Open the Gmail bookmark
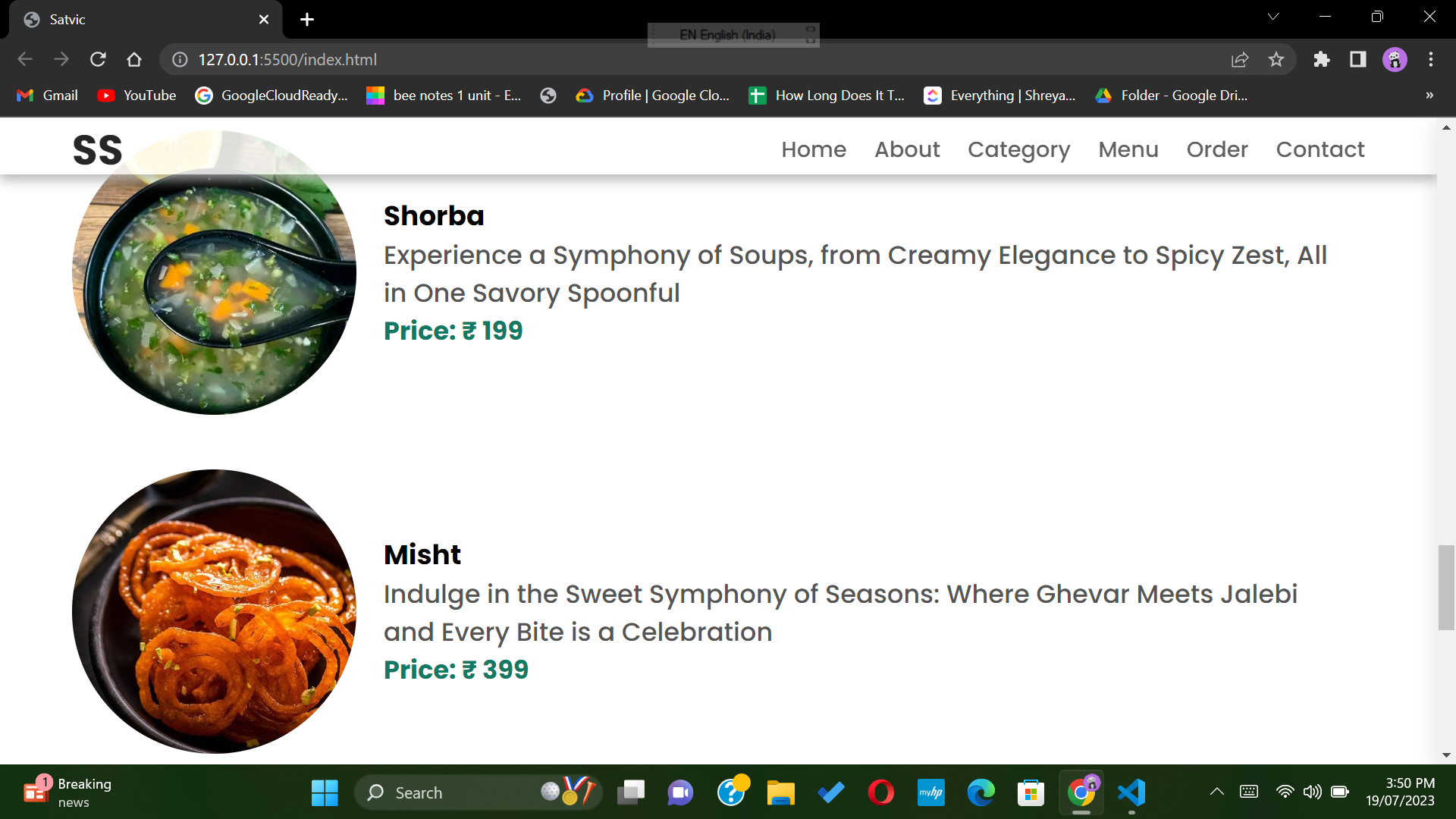The width and height of the screenshot is (1456, 819). [x=46, y=96]
